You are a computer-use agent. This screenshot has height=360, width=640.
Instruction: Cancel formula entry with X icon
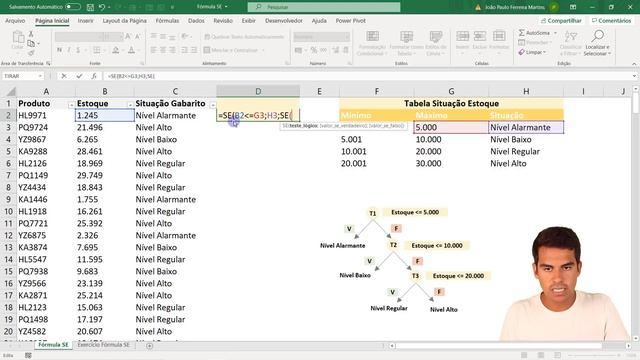tap(64, 76)
